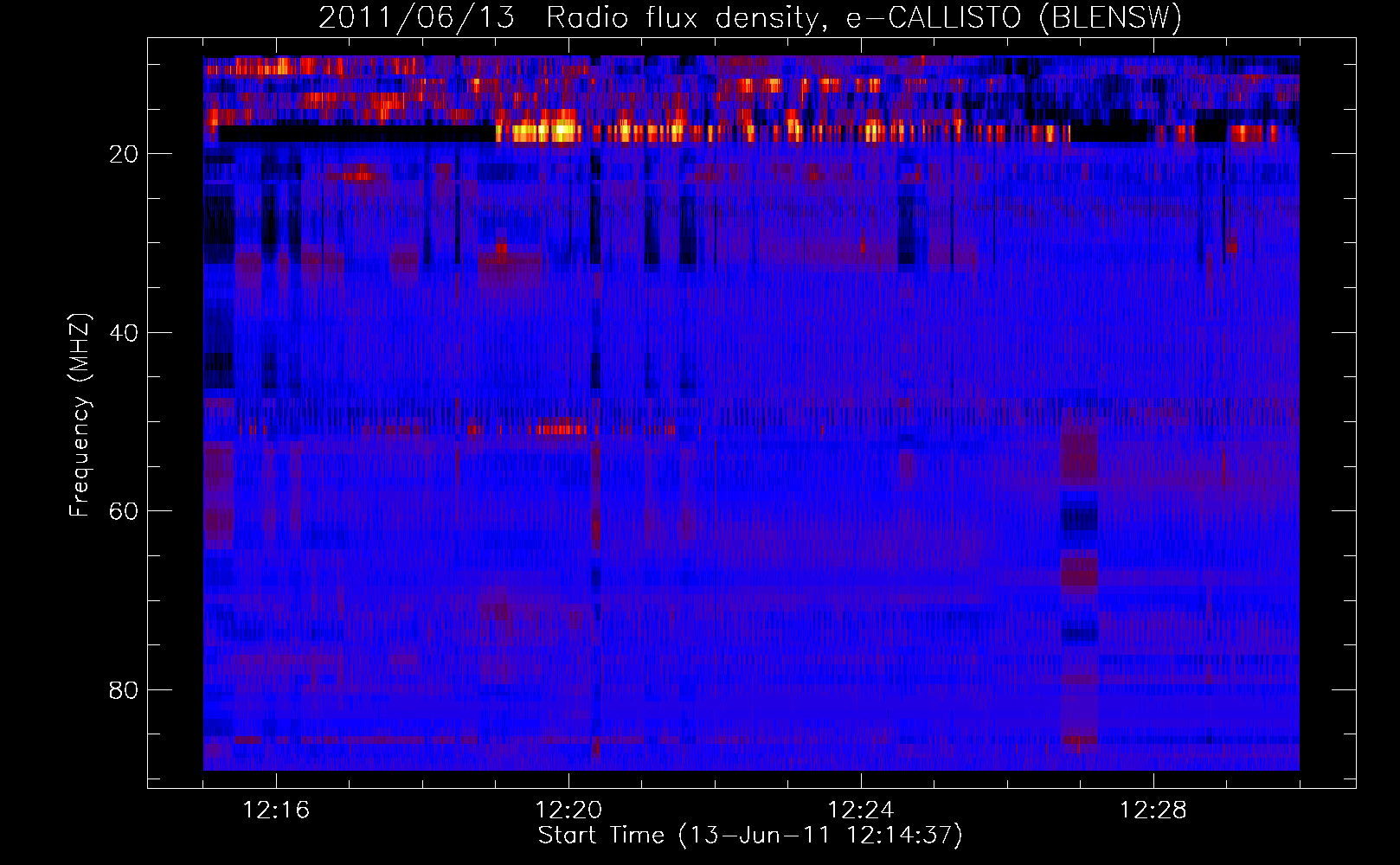Screen dimensions: 1400x865
Task: Click the 12:24 time axis tick label
Action: pos(861,811)
